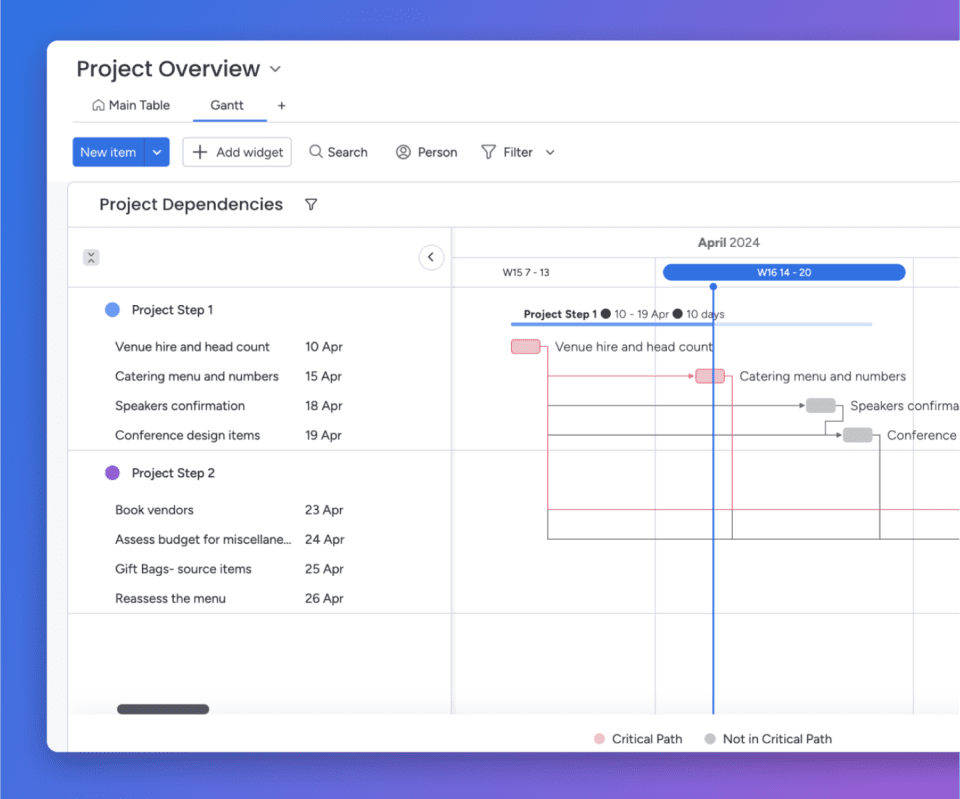Select the 'Gift Bags- source items' row
The image size is (960, 799).
(x=260, y=568)
